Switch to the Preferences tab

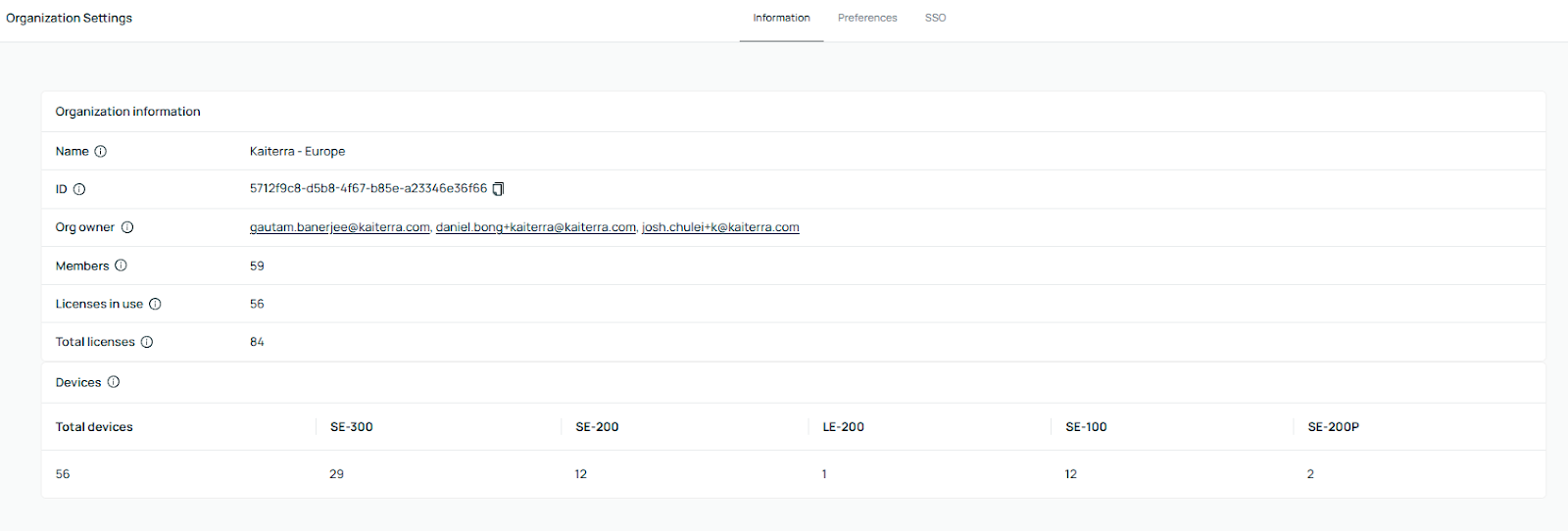click(x=867, y=18)
